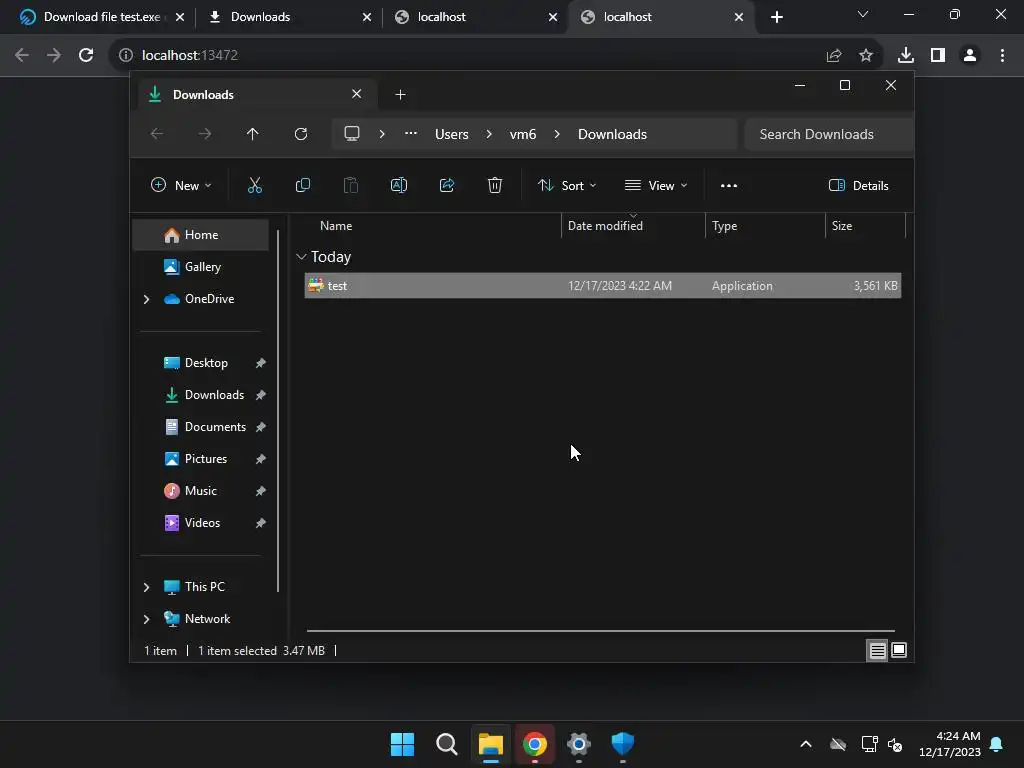Screen dimensions: 1024x768
Task: Switch to details list view icon in status bar
Action: (x=877, y=650)
